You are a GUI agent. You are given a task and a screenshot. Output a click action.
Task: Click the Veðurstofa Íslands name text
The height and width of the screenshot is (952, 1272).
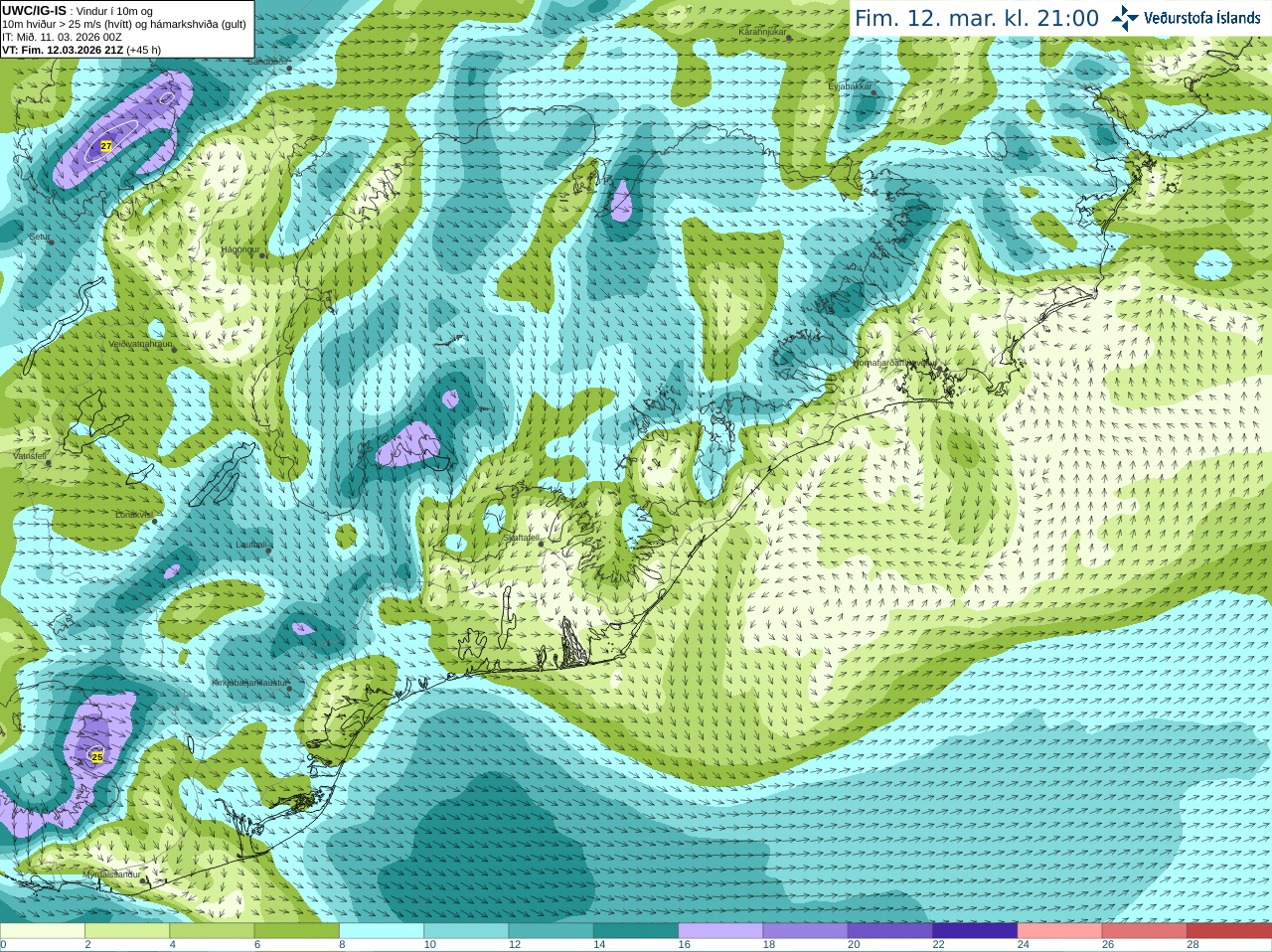[x=1201, y=18]
